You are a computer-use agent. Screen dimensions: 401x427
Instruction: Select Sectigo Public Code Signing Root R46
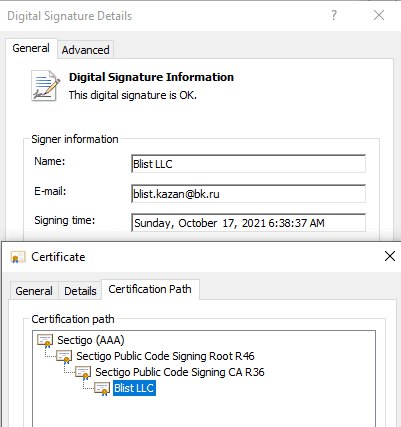click(165, 356)
